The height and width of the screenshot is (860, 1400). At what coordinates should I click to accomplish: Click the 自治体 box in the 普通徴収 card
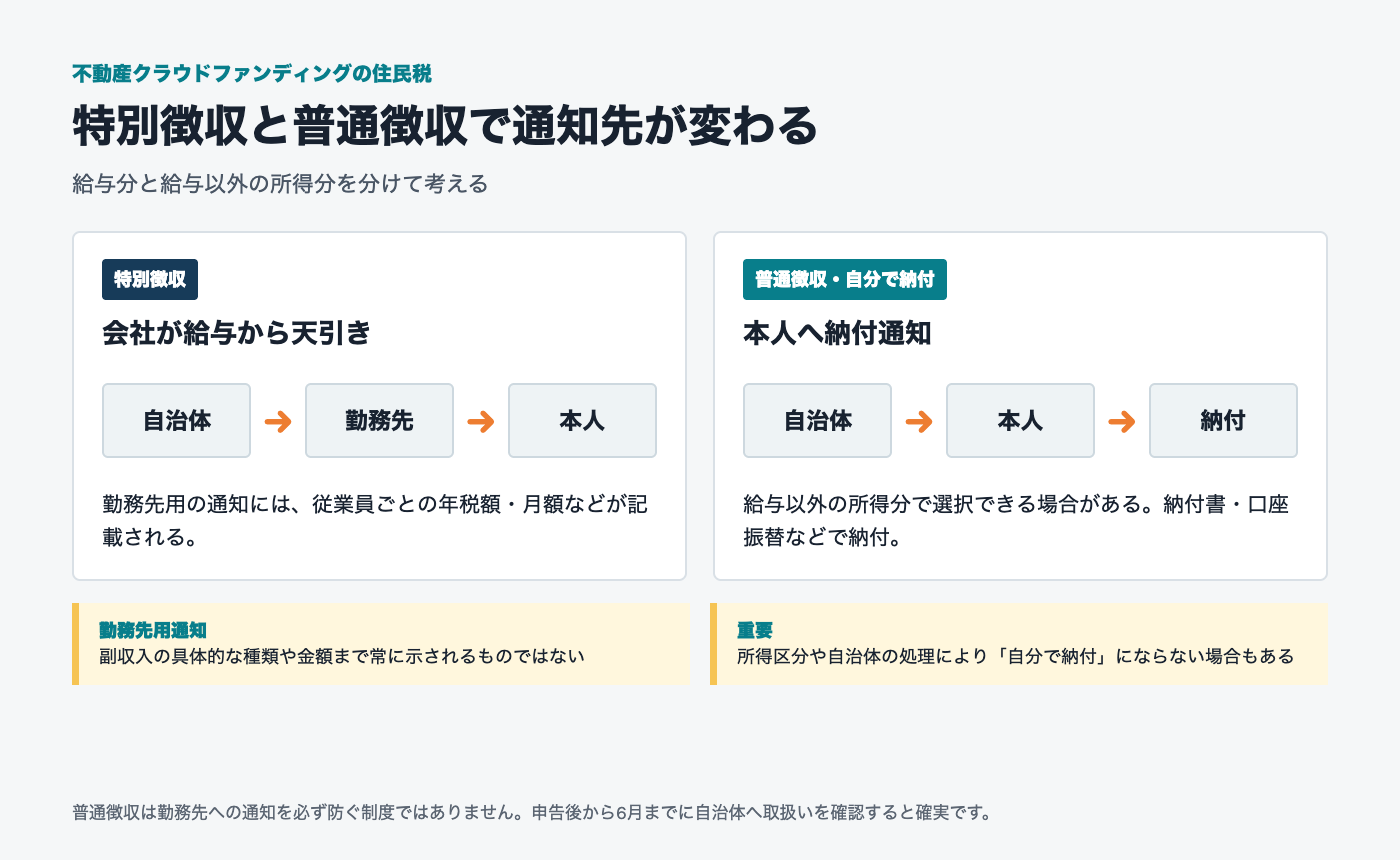click(817, 421)
